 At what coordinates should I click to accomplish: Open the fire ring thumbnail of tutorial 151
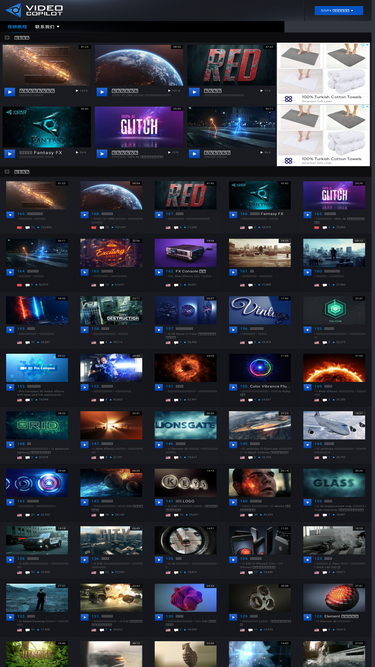[185, 368]
